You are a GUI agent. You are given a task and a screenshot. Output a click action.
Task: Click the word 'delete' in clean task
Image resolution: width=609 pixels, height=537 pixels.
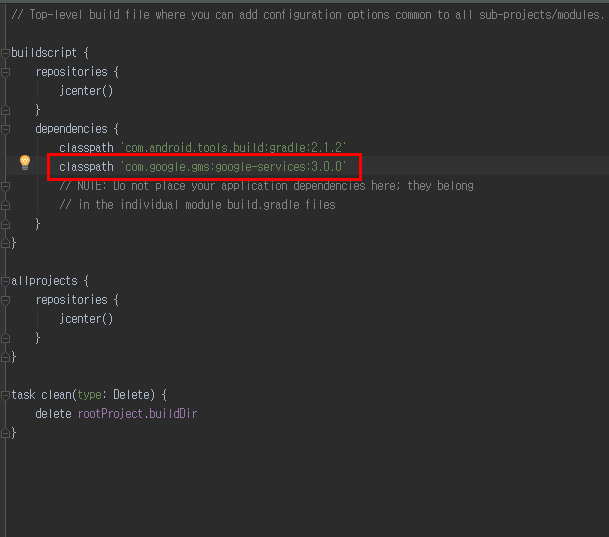pyautogui.click(x=53, y=414)
